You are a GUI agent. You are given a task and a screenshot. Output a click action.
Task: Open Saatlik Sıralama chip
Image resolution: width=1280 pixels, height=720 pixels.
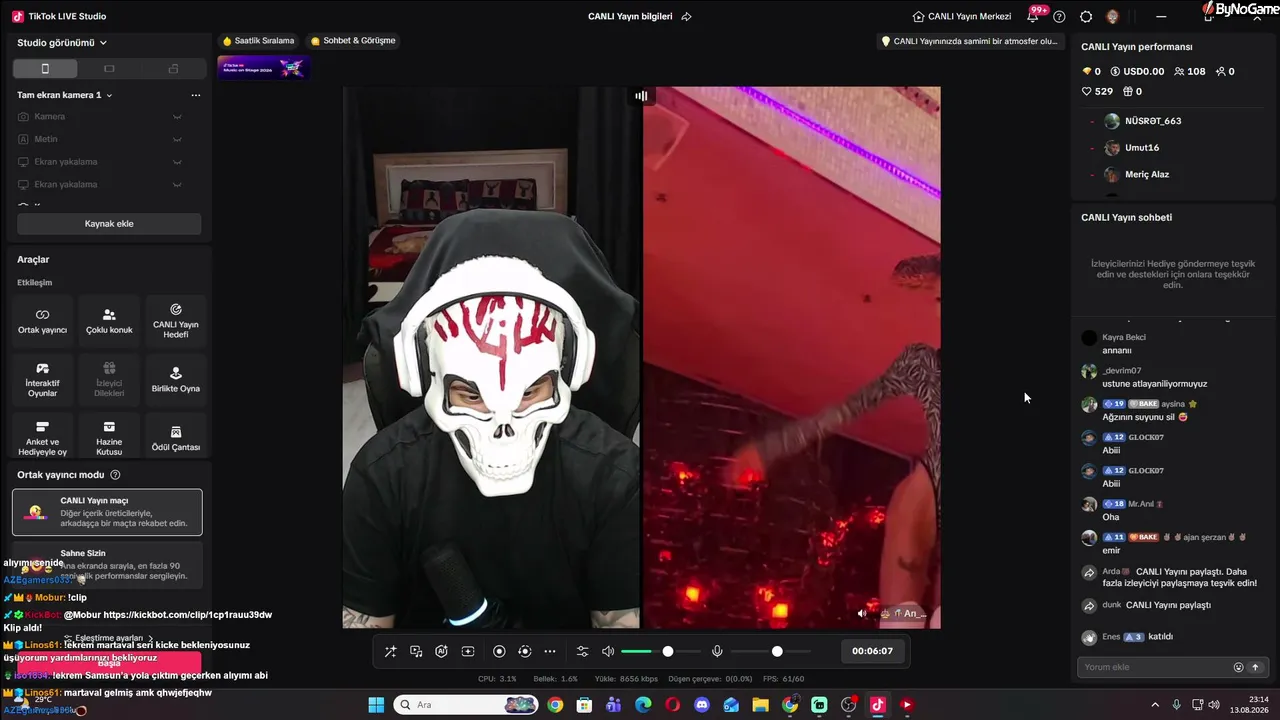pos(259,41)
